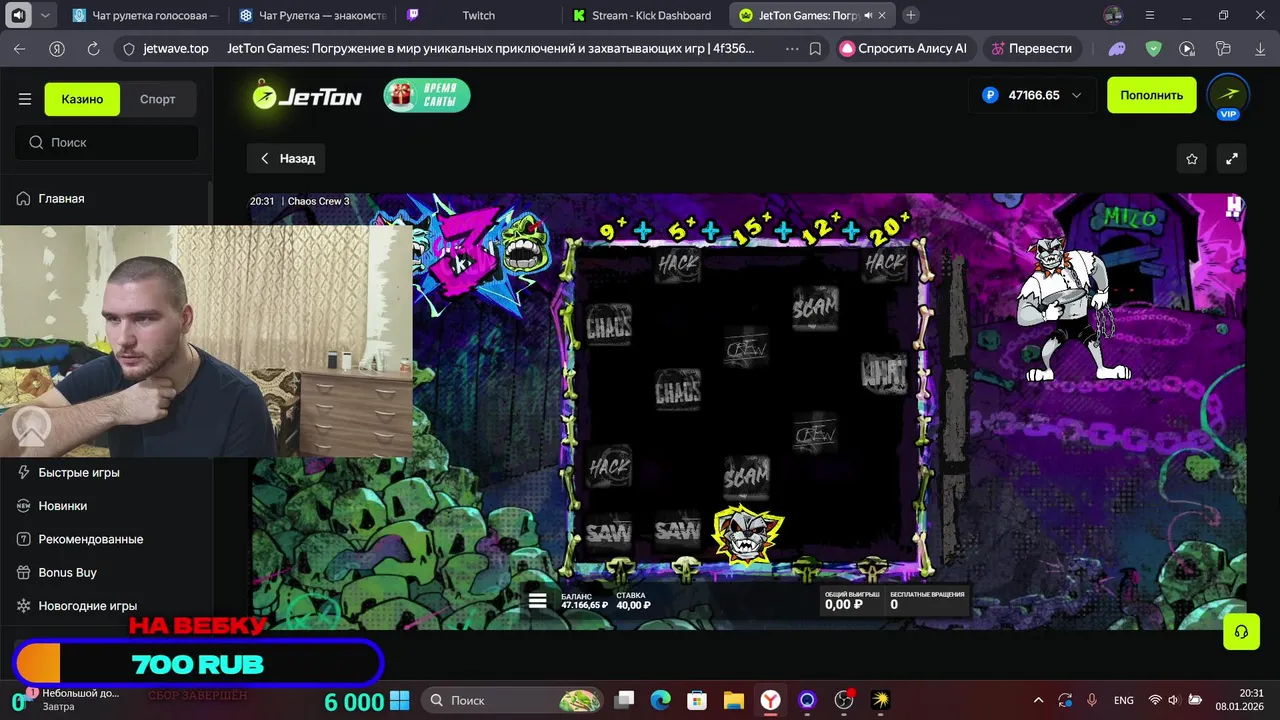Switch to Спорт mode
Image resolution: width=1280 pixels, height=720 pixels.
(158, 99)
